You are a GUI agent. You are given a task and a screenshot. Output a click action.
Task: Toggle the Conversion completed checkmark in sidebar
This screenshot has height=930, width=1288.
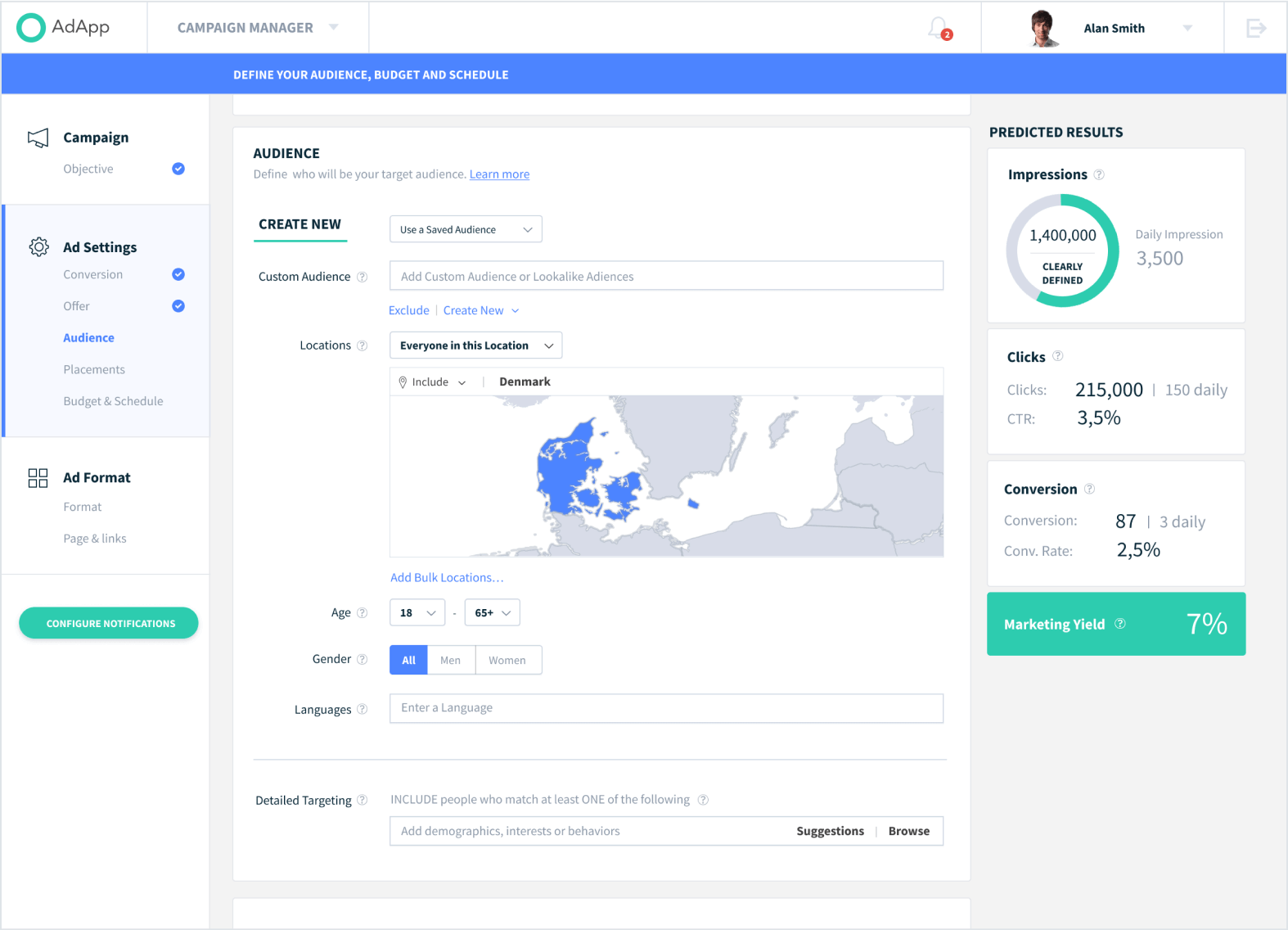pyautogui.click(x=178, y=274)
